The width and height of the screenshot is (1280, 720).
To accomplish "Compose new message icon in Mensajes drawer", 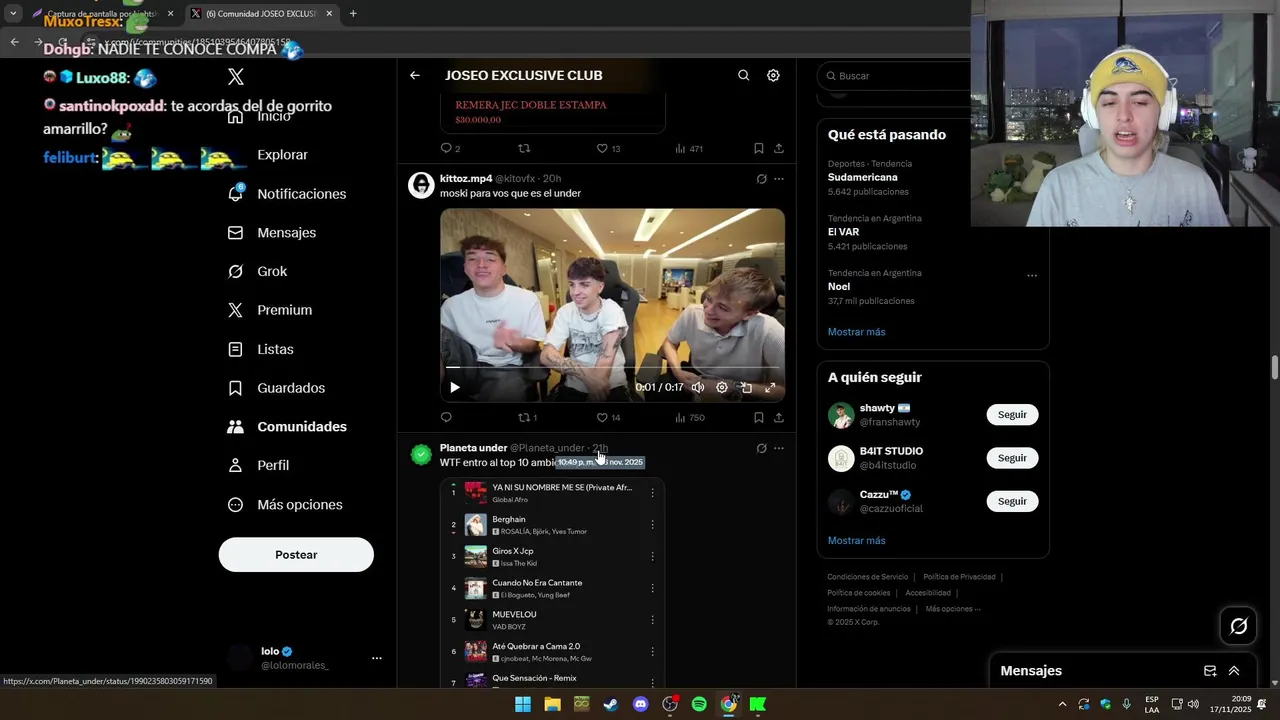I will point(1210,671).
